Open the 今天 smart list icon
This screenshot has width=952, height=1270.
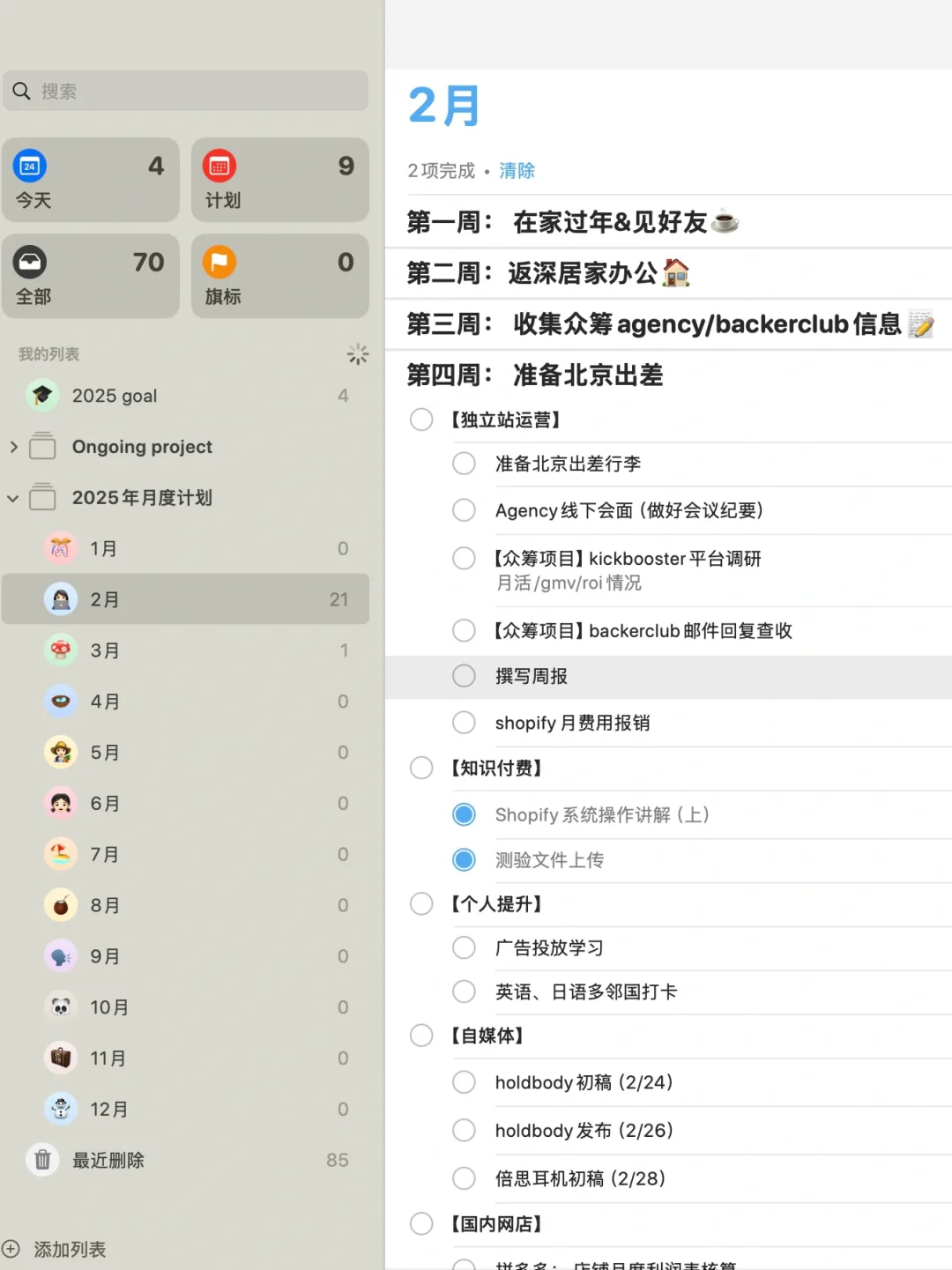(30, 166)
